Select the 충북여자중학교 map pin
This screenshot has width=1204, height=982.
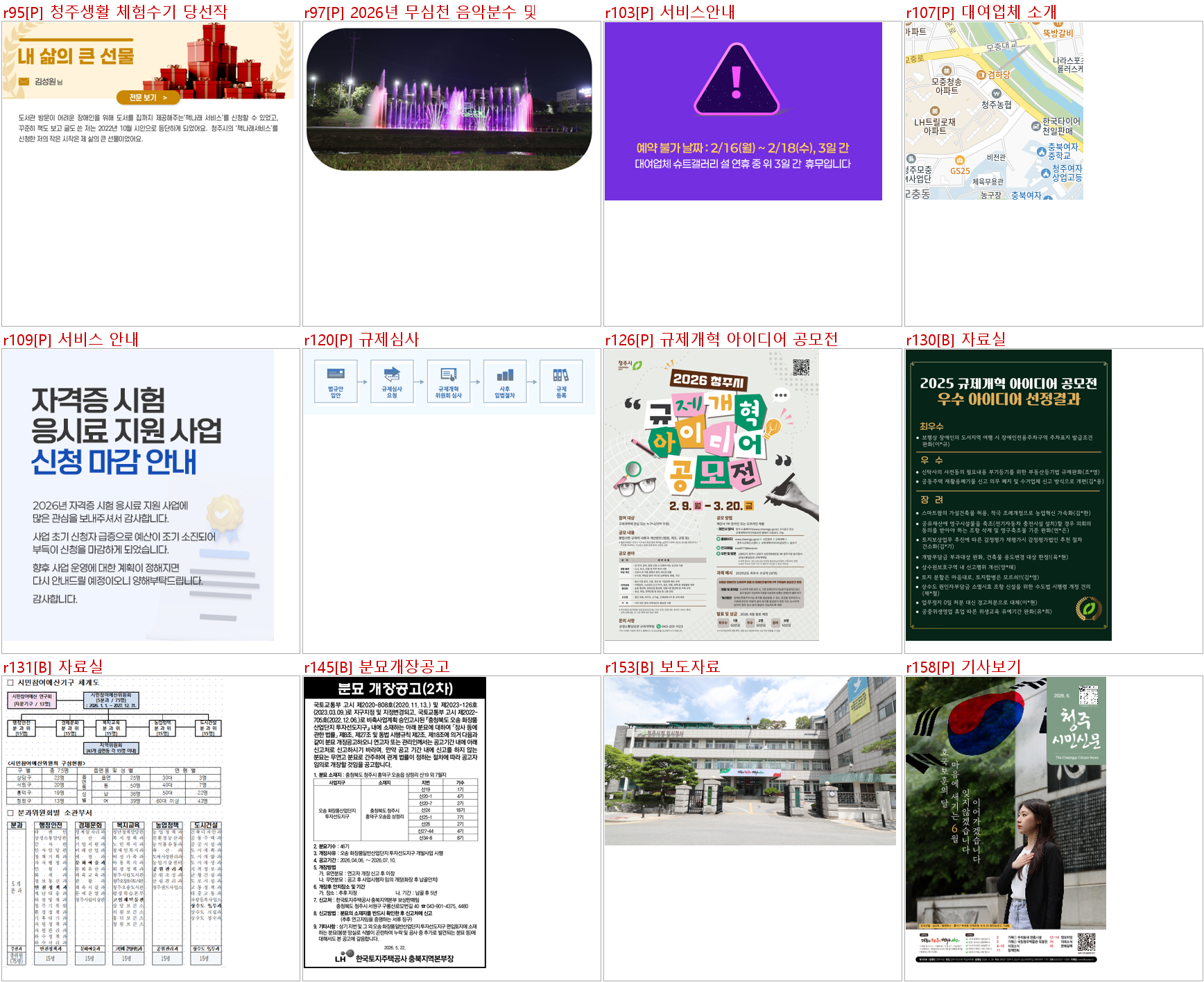point(1041,151)
